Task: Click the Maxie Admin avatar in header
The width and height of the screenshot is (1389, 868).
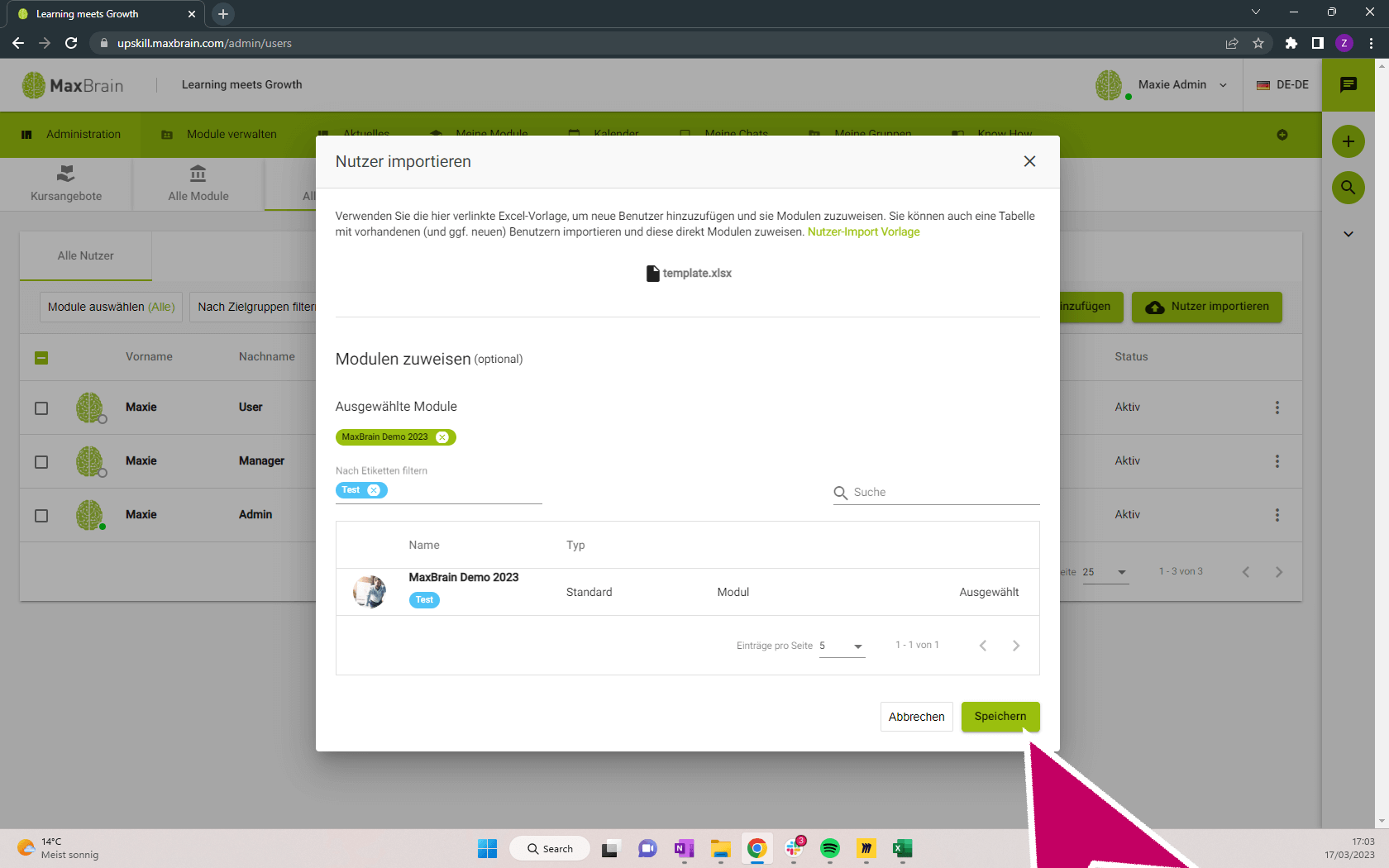Action: click(1109, 85)
